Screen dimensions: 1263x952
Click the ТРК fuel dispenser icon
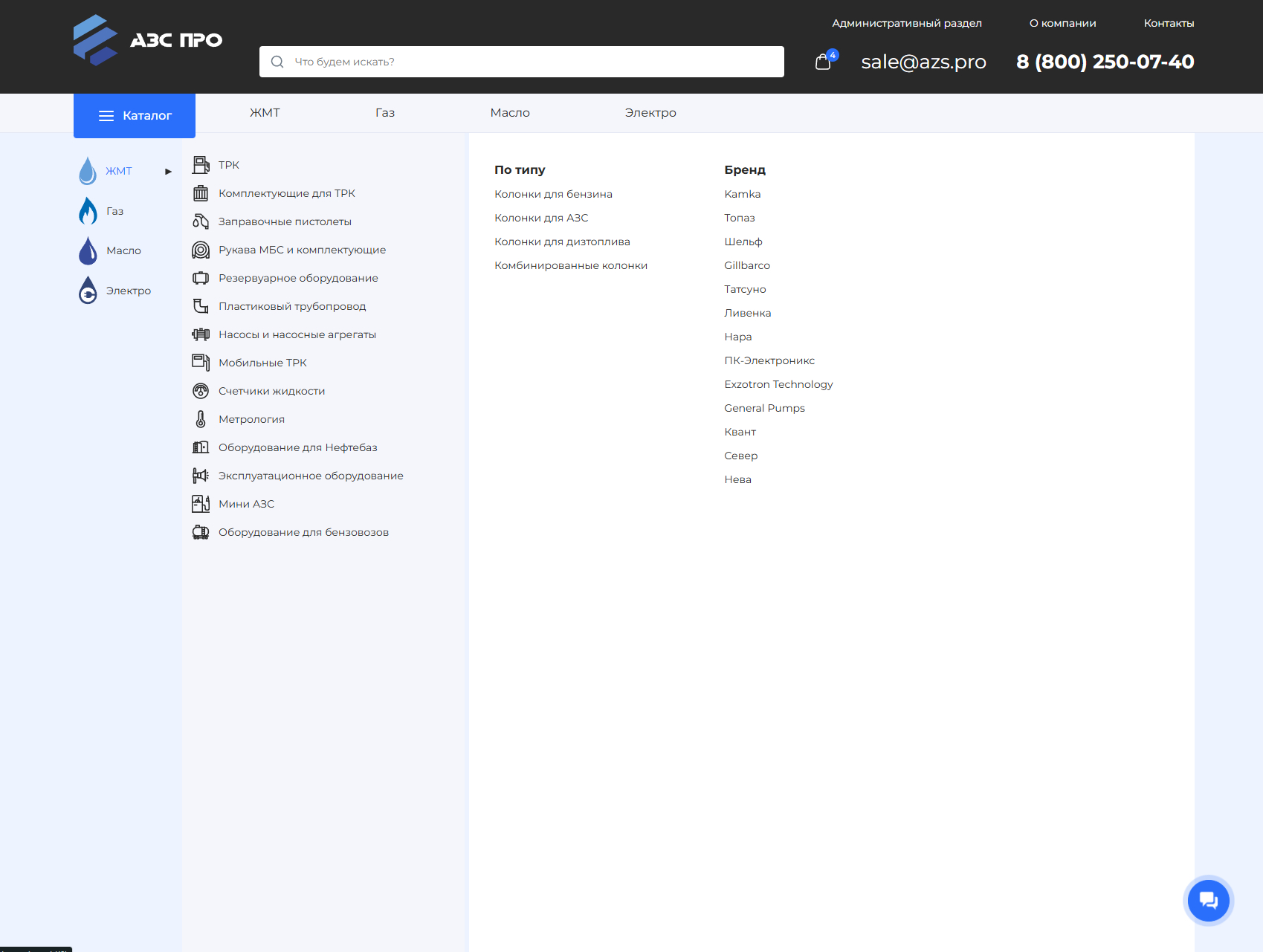(201, 165)
